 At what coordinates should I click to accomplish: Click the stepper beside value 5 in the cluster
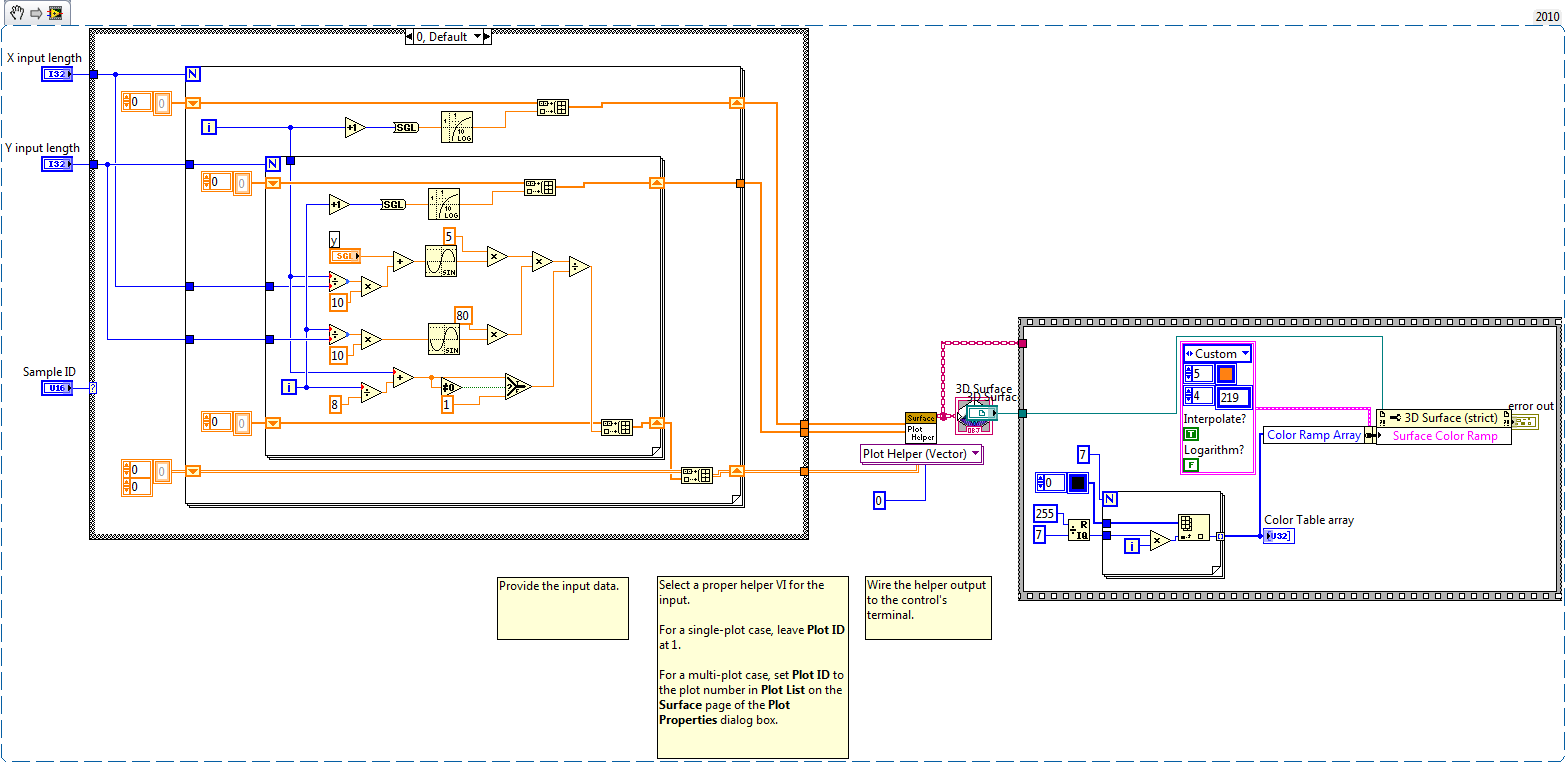[x=1188, y=374]
